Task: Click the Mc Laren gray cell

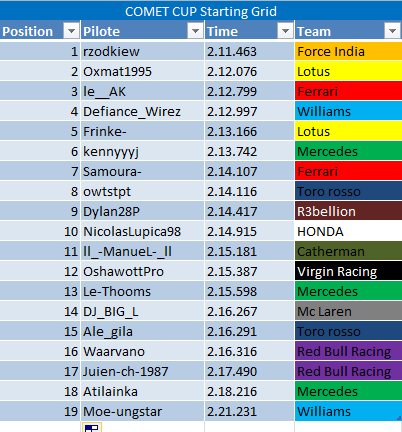Action: tap(348, 311)
